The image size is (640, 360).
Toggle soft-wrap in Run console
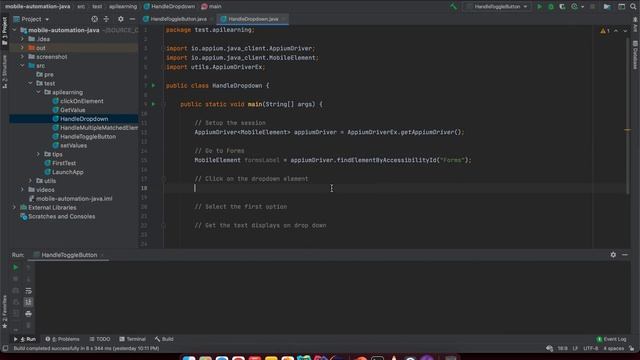click(28, 291)
